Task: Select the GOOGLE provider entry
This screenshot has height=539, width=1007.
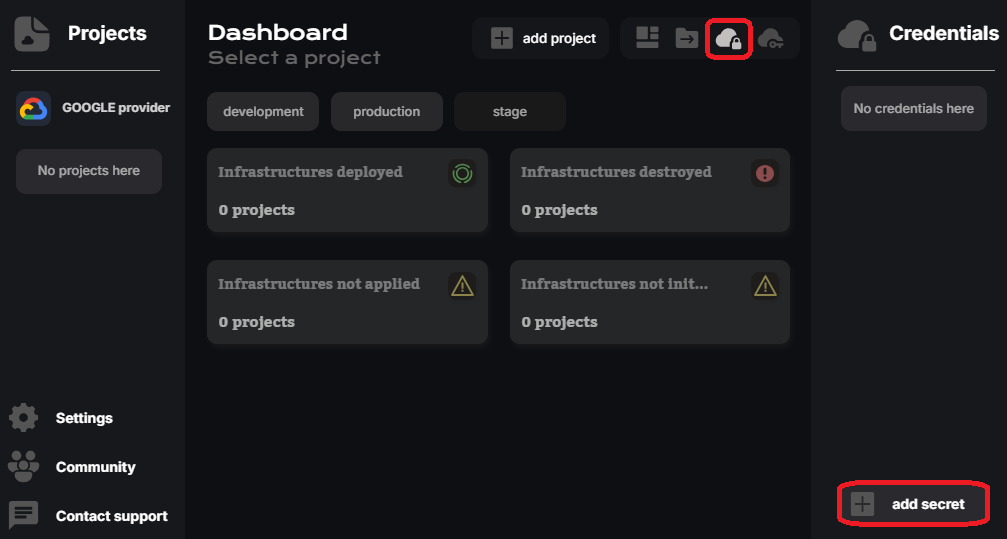Action: [x=94, y=108]
